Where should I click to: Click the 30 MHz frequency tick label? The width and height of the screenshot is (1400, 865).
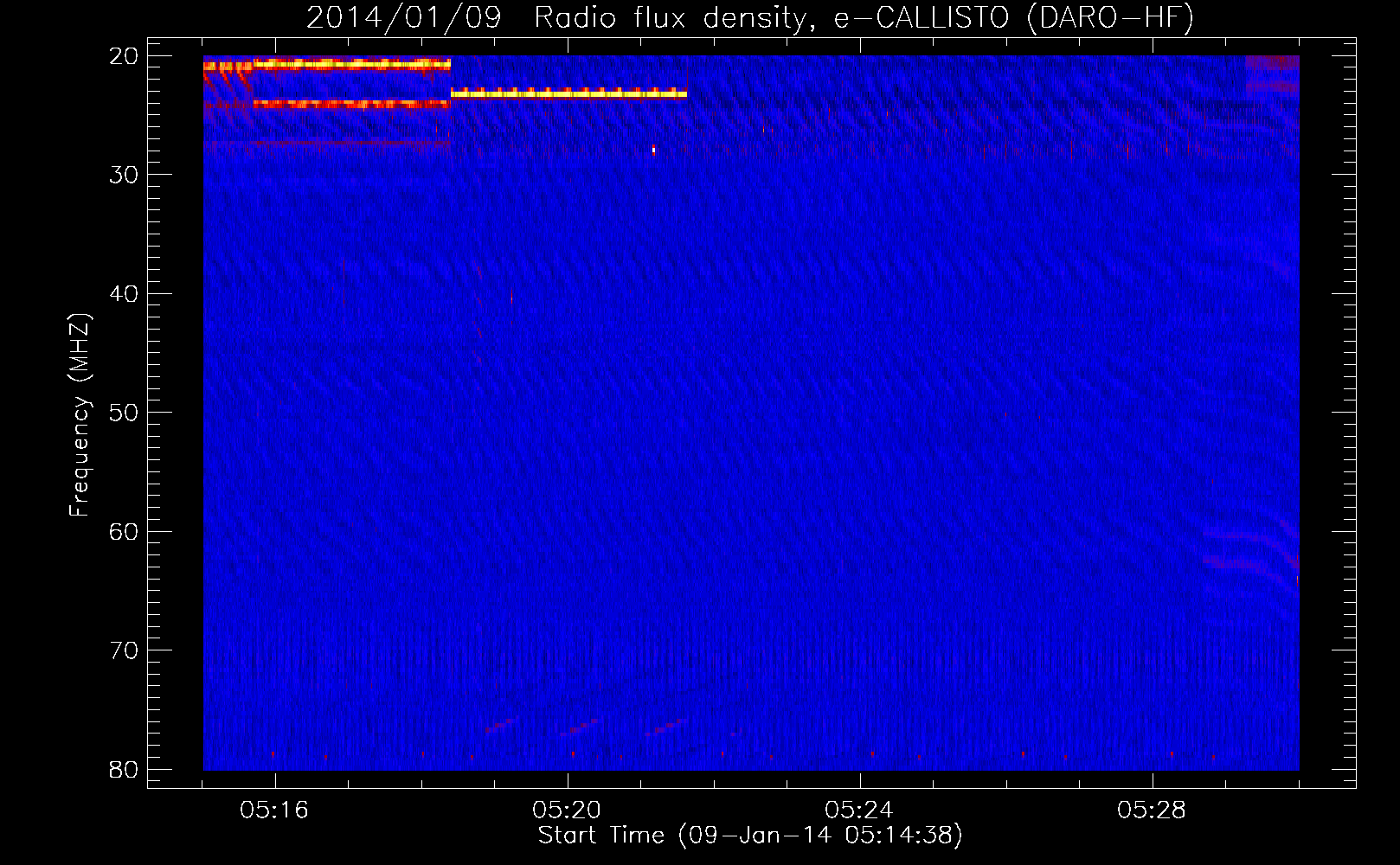[125, 175]
